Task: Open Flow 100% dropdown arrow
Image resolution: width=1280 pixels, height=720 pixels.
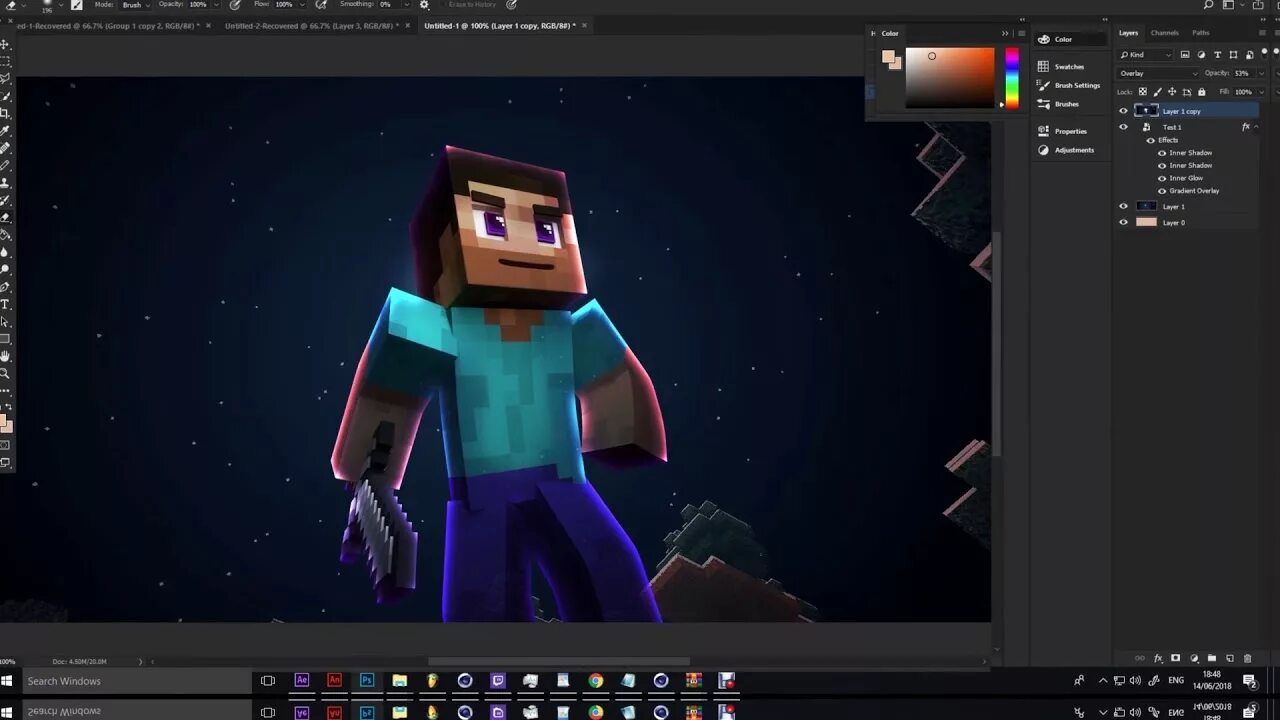Action: [300, 5]
